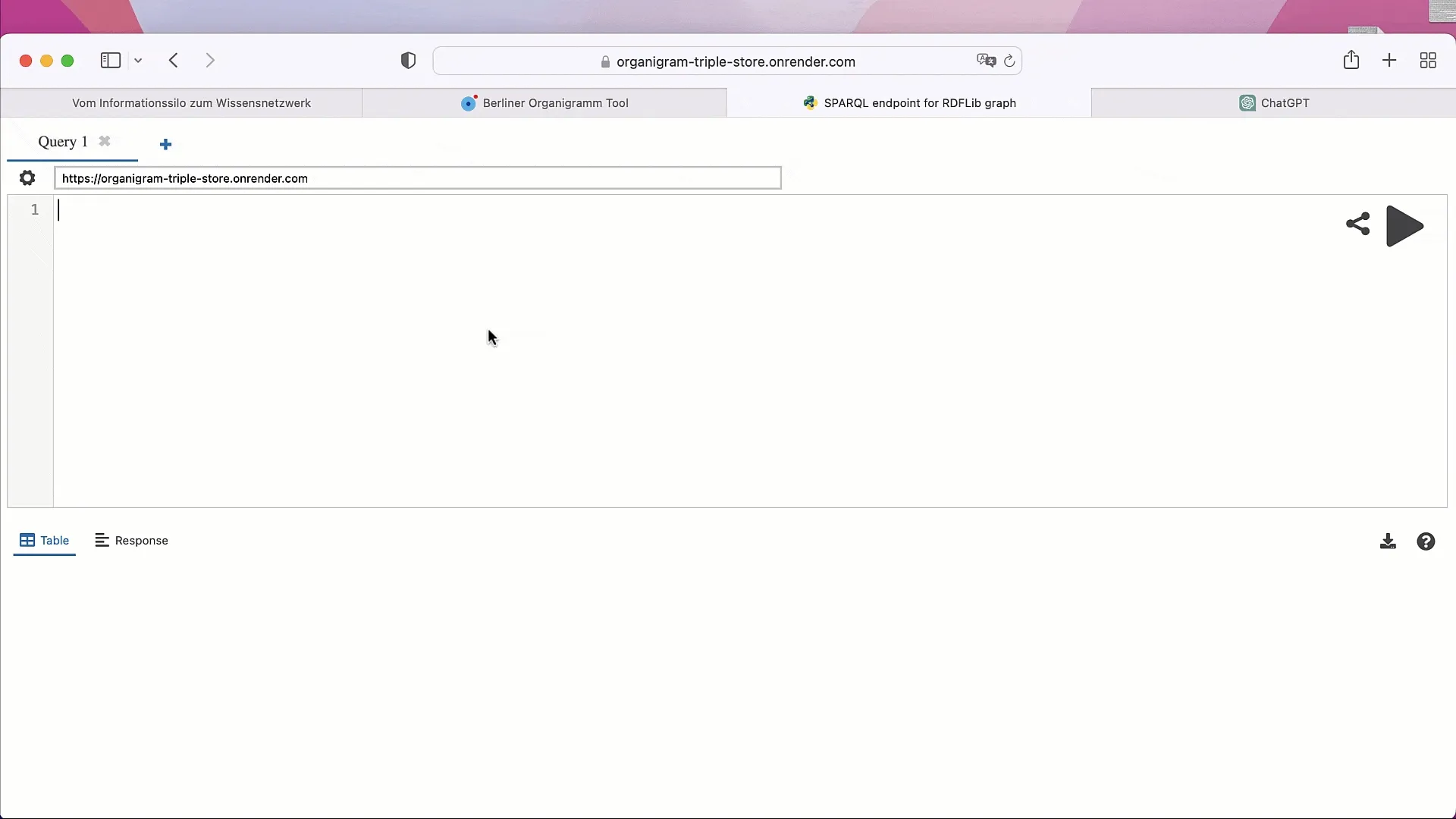The height and width of the screenshot is (819, 1456).
Task: Click the Share query icon
Action: pos(1357,225)
